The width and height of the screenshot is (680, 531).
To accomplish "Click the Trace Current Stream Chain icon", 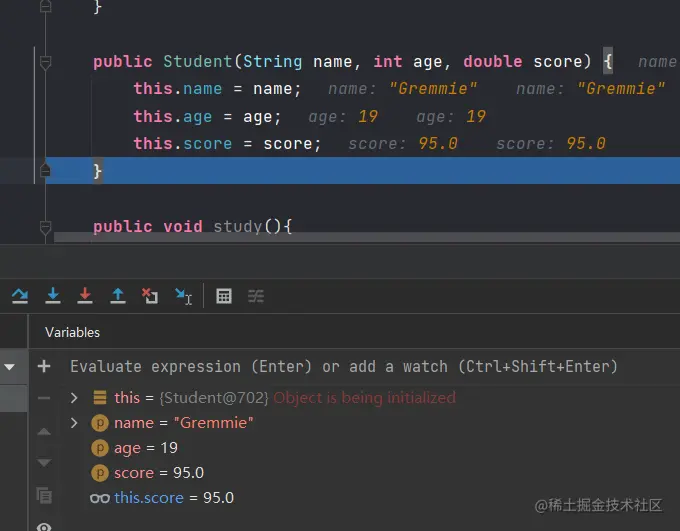I will 256,296.
